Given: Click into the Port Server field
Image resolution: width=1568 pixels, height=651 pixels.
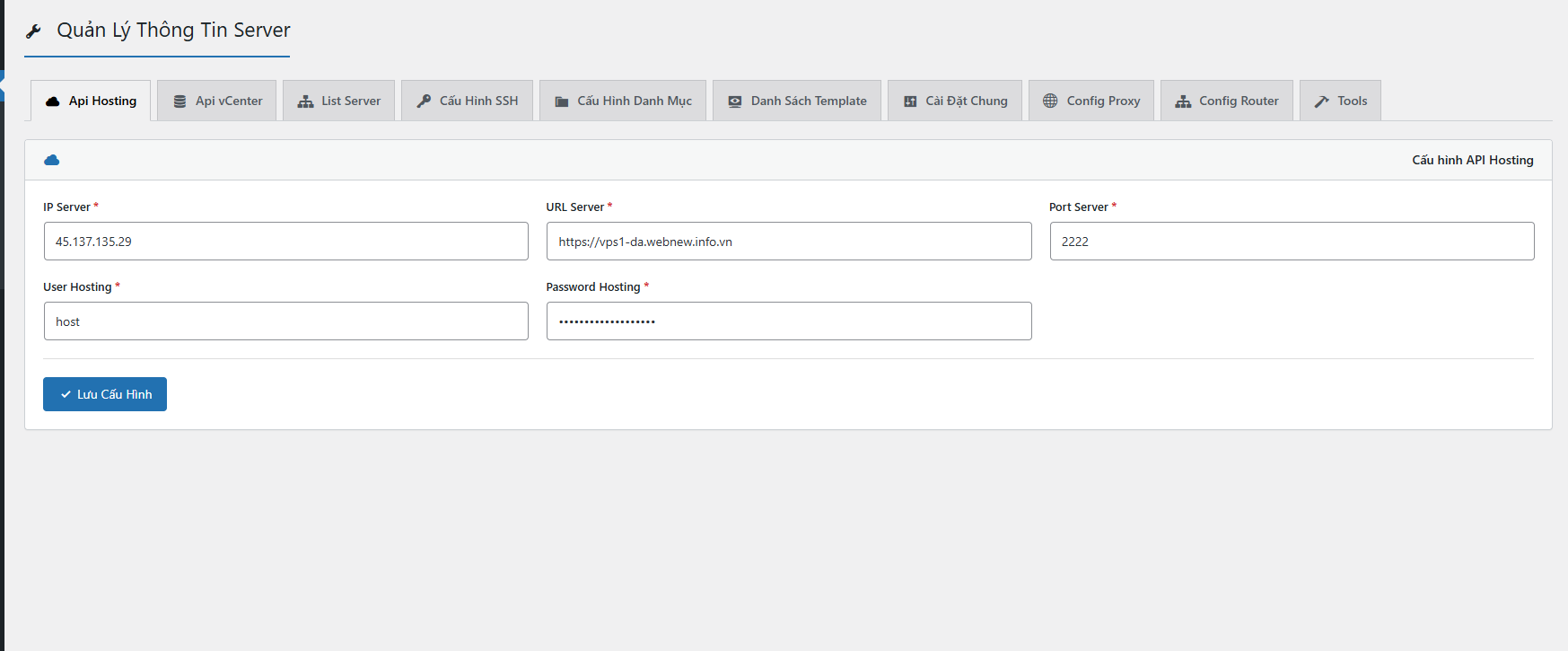Looking at the screenshot, I should [1292, 242].
